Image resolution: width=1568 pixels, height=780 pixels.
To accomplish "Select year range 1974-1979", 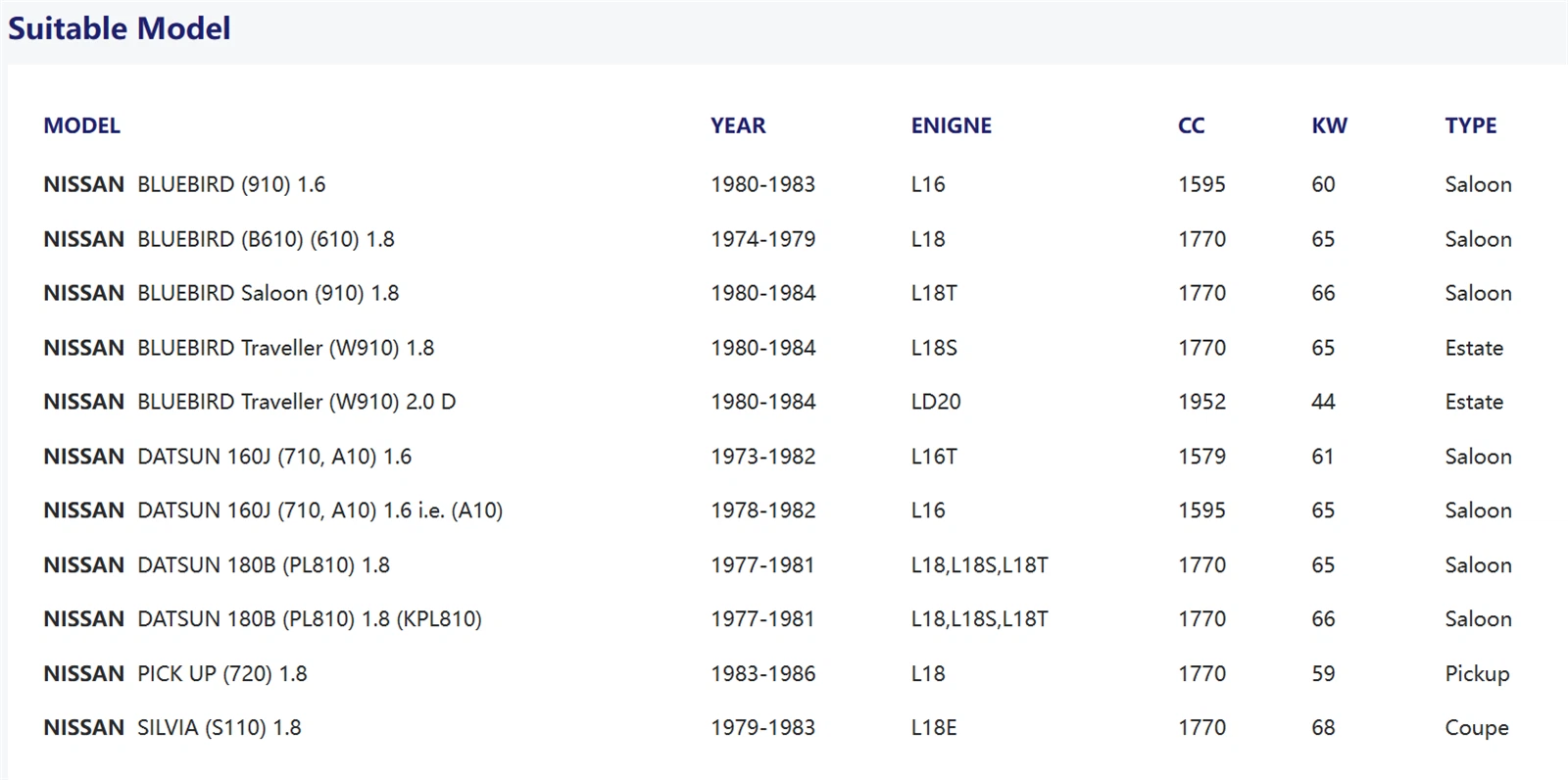I will [762, 239].
